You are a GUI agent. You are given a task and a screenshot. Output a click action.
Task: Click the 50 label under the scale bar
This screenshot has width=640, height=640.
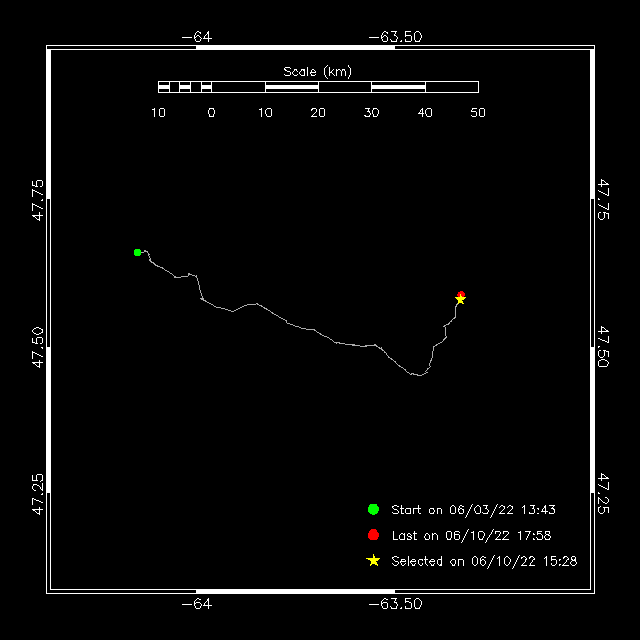pyautogui.click(x=478, y=113)
